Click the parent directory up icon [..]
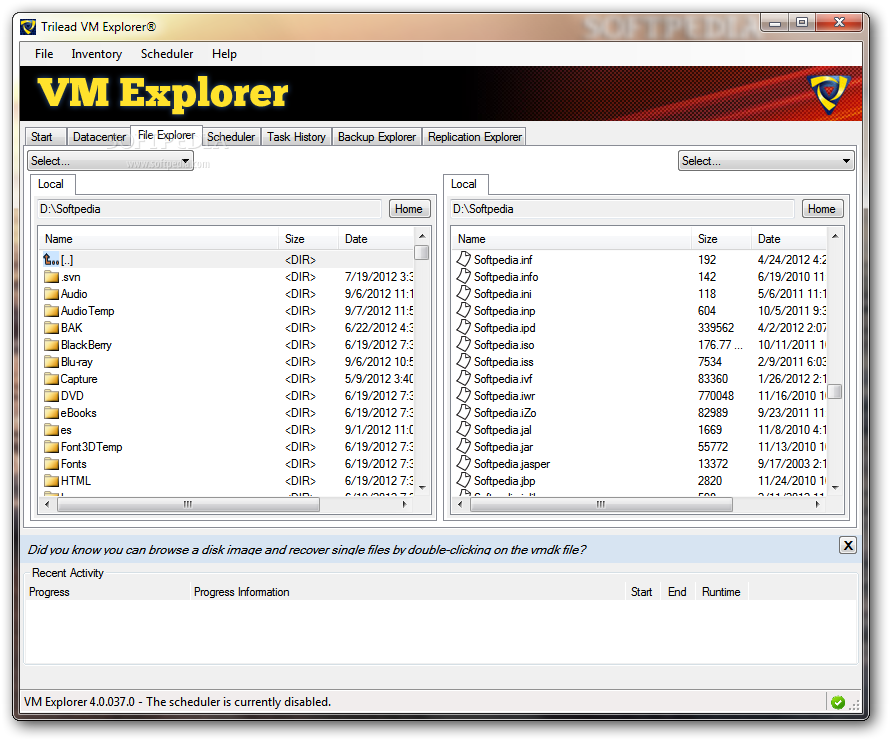The height and width of the screenshot is (741, 890). click(x=51, y=260)
